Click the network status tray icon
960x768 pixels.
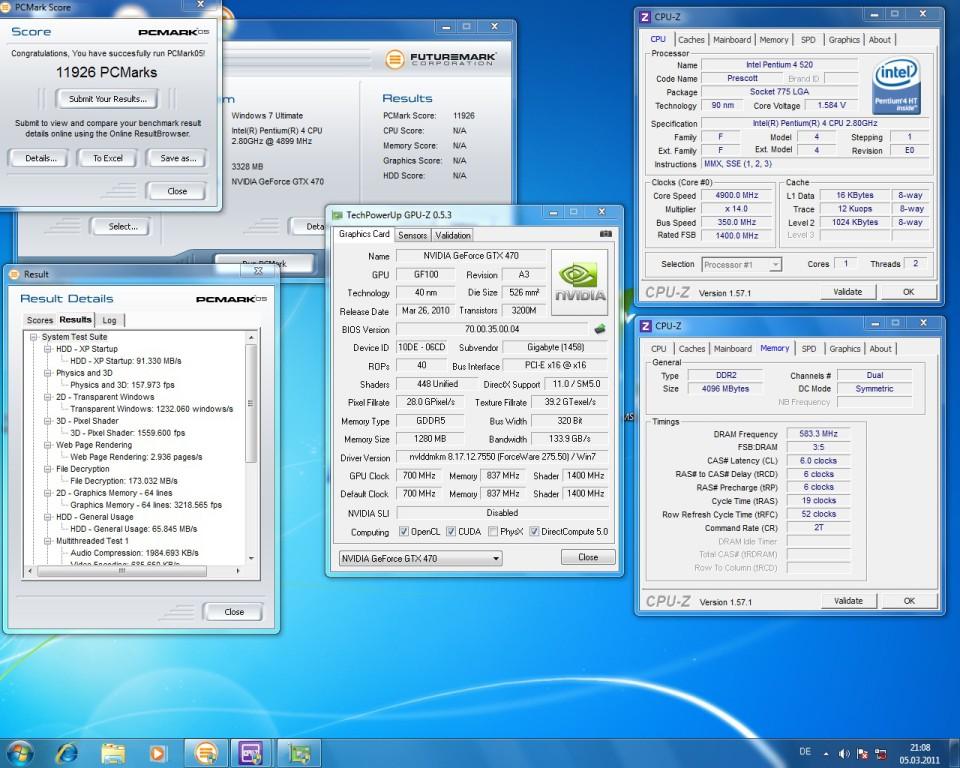click(x=881, y=753)
